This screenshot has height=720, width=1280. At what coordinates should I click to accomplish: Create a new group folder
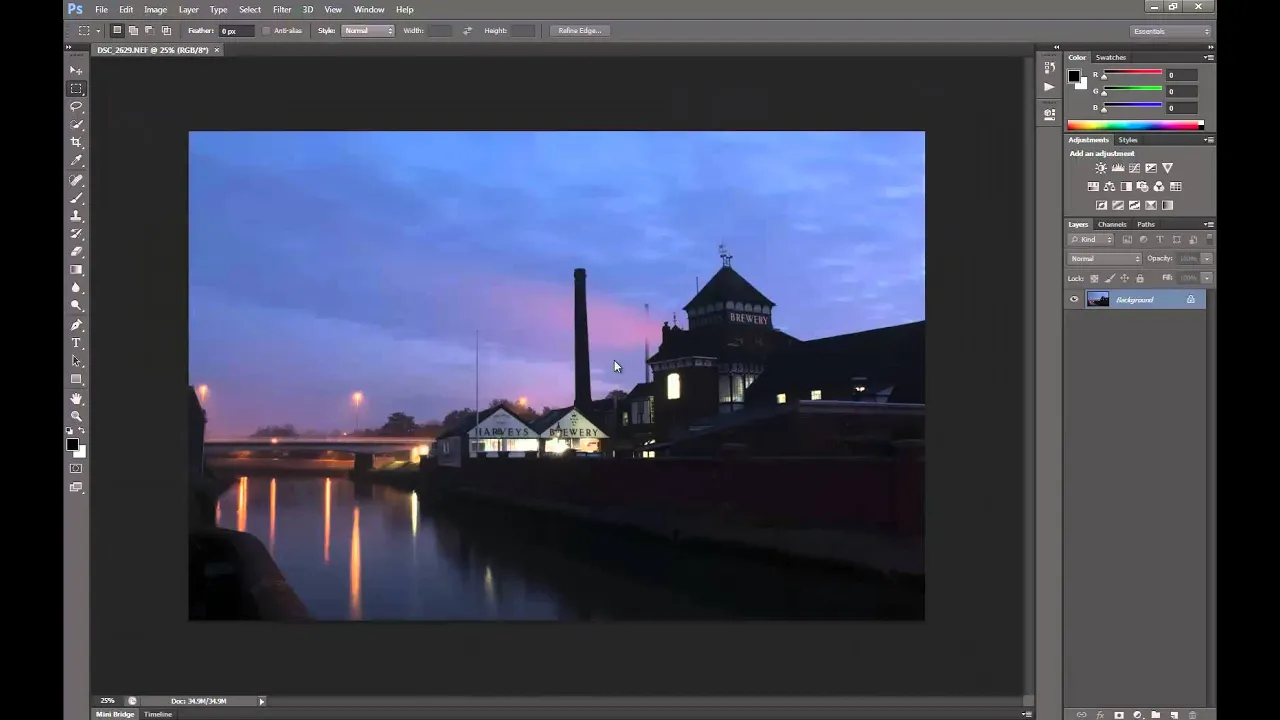[x=1156, y=715]
